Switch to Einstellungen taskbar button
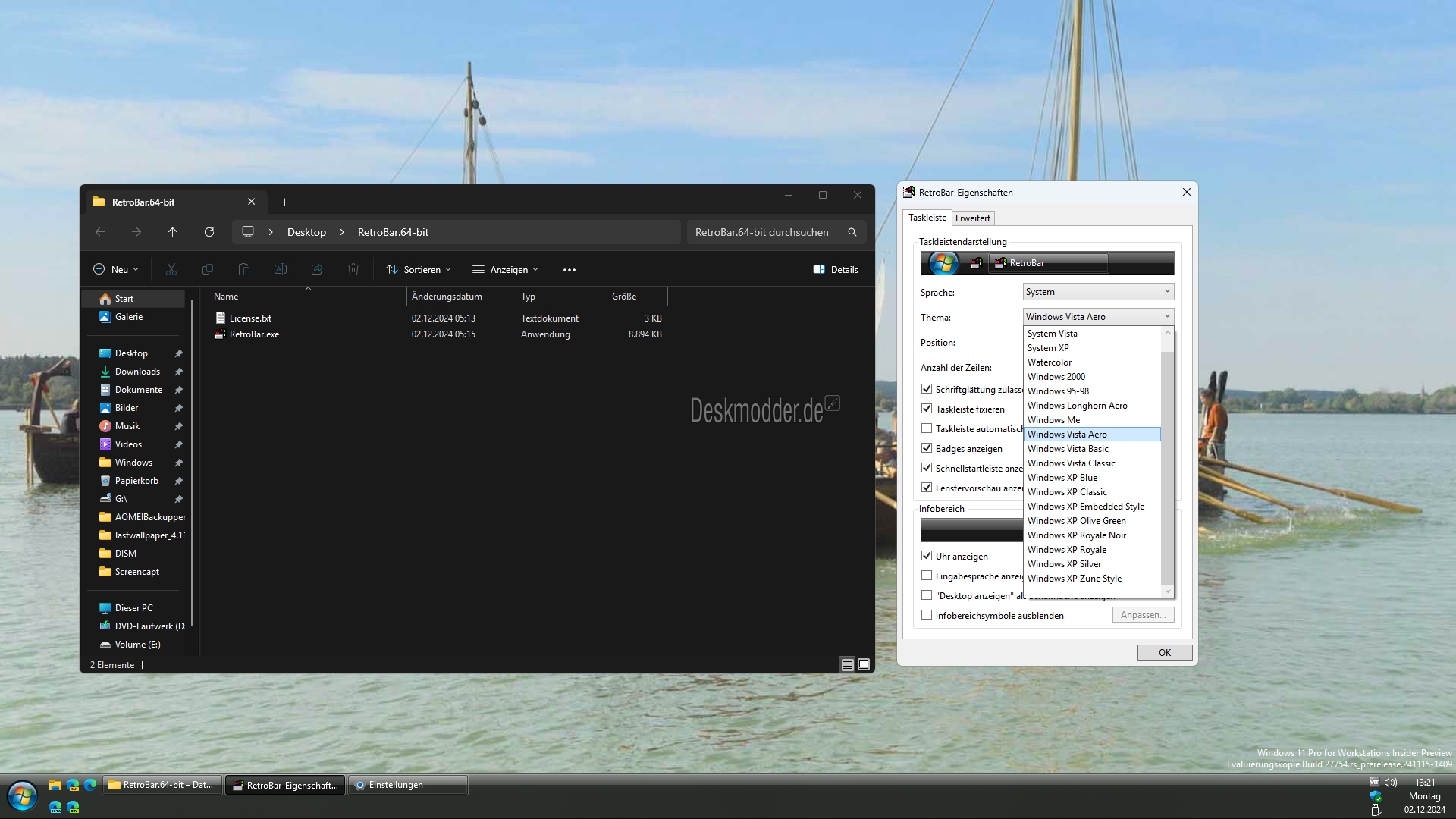Viewport: 1456px width, 819px height. coord(408,785)
